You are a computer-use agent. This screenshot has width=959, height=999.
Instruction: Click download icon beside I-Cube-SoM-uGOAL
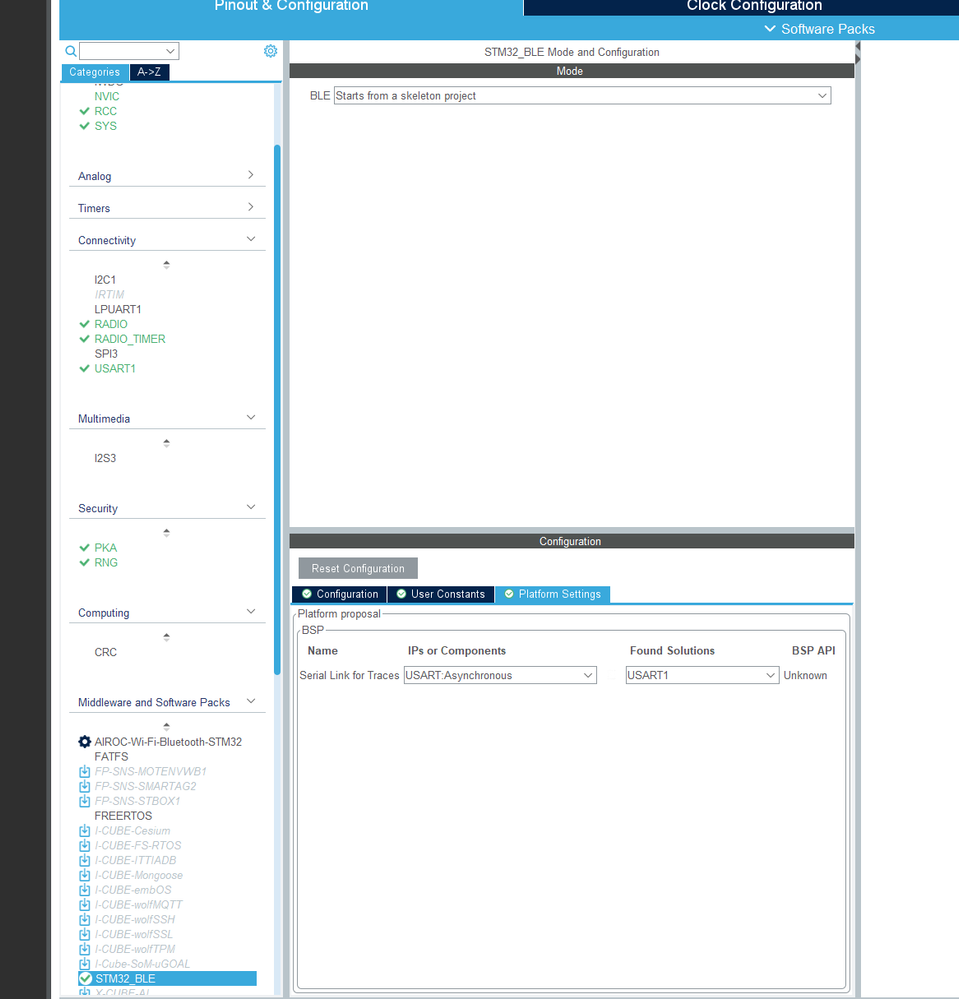[84, 964]
